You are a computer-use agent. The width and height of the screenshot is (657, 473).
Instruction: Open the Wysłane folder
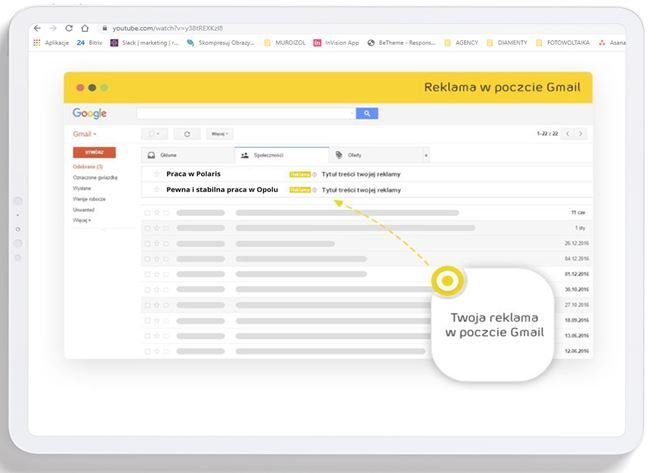point(82,189)
